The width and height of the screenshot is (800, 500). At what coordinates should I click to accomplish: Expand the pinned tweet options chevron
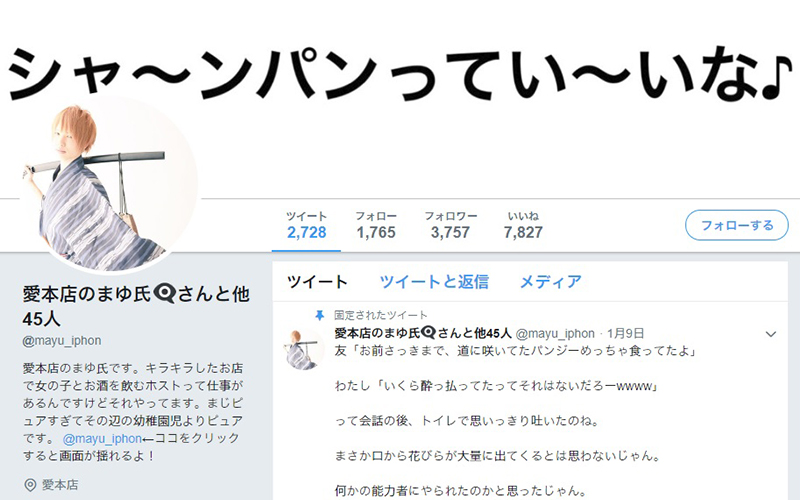(770, 334)
